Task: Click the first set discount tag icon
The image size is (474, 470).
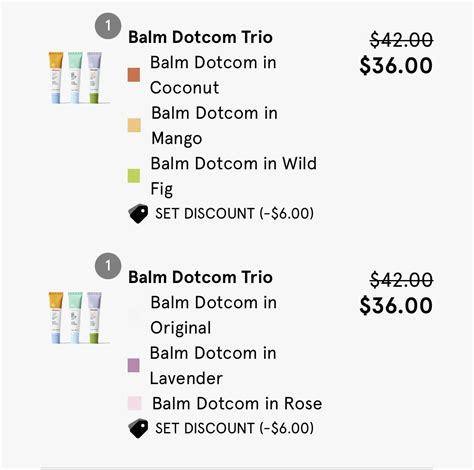Action: click(138, 213)
